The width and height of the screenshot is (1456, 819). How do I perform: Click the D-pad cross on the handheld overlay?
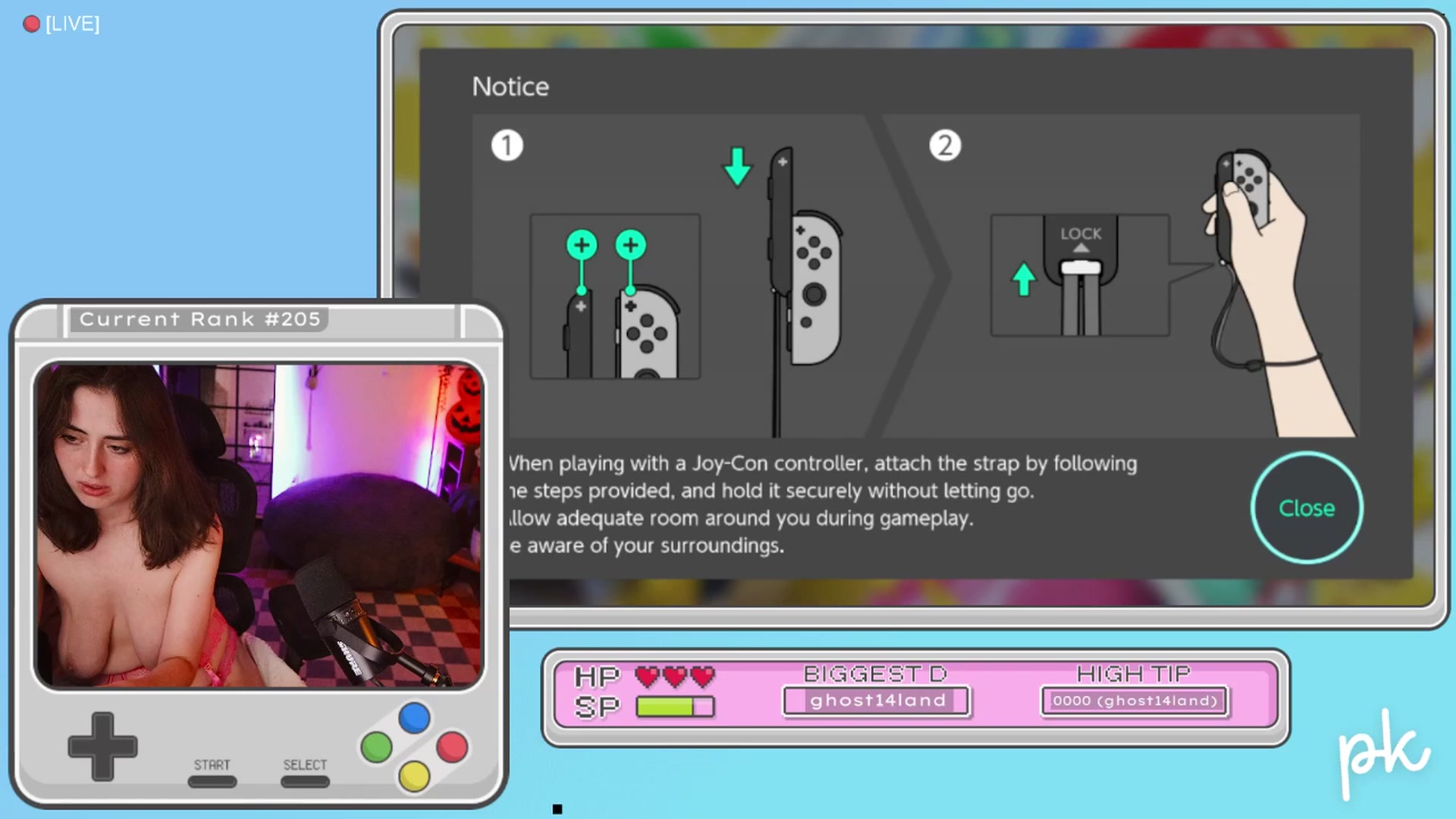[102, 747]
